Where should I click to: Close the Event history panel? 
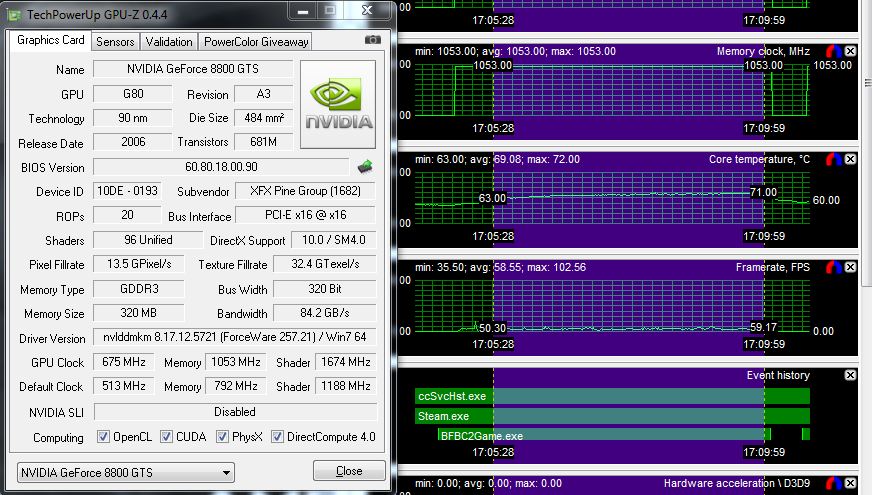point(850,375)
